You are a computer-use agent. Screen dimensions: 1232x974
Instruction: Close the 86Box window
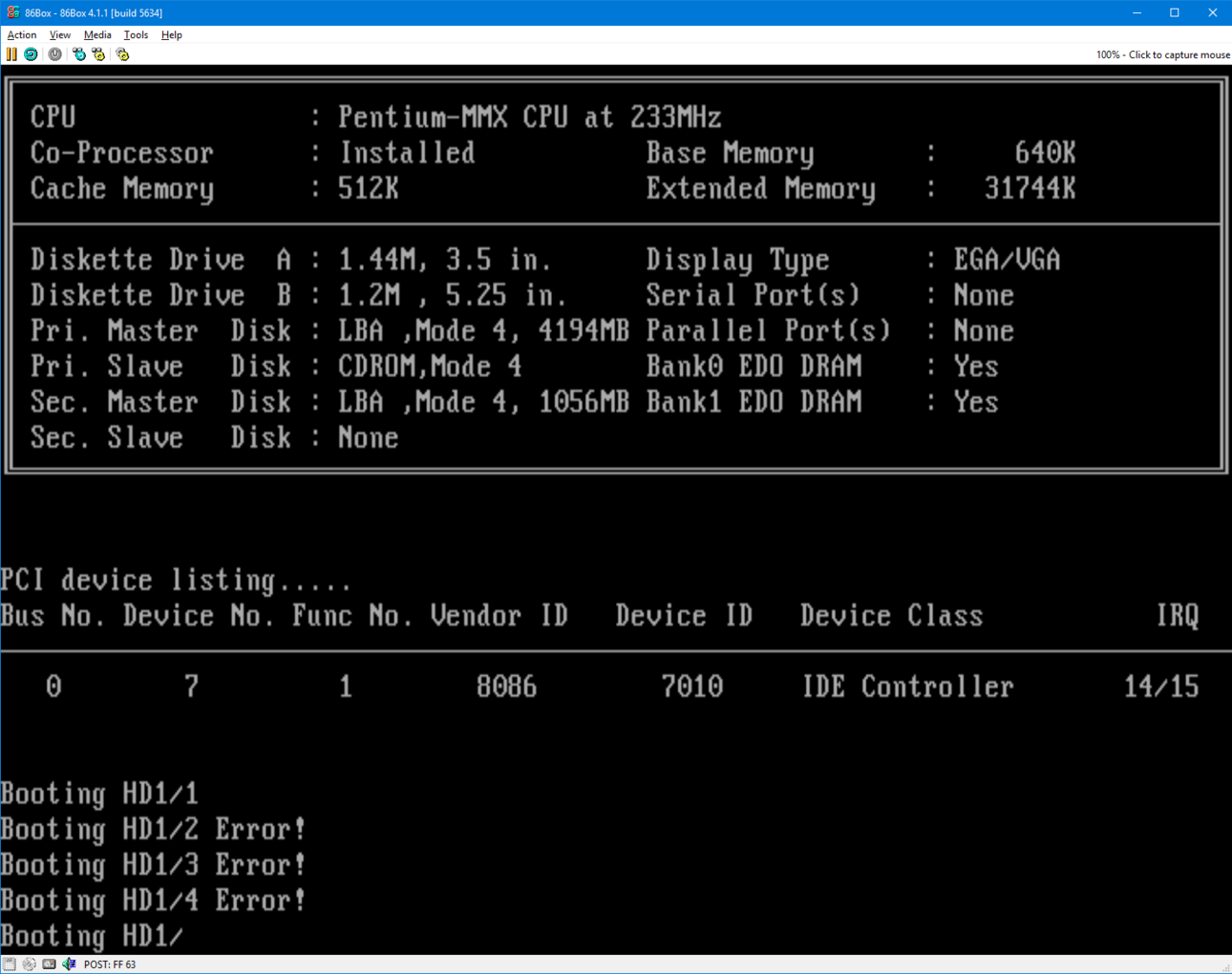tap(1213, 12)
